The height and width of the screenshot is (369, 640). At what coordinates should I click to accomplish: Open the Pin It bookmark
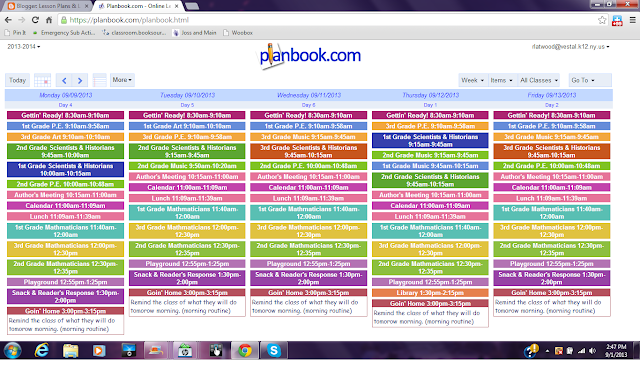(x=16, y=33)
